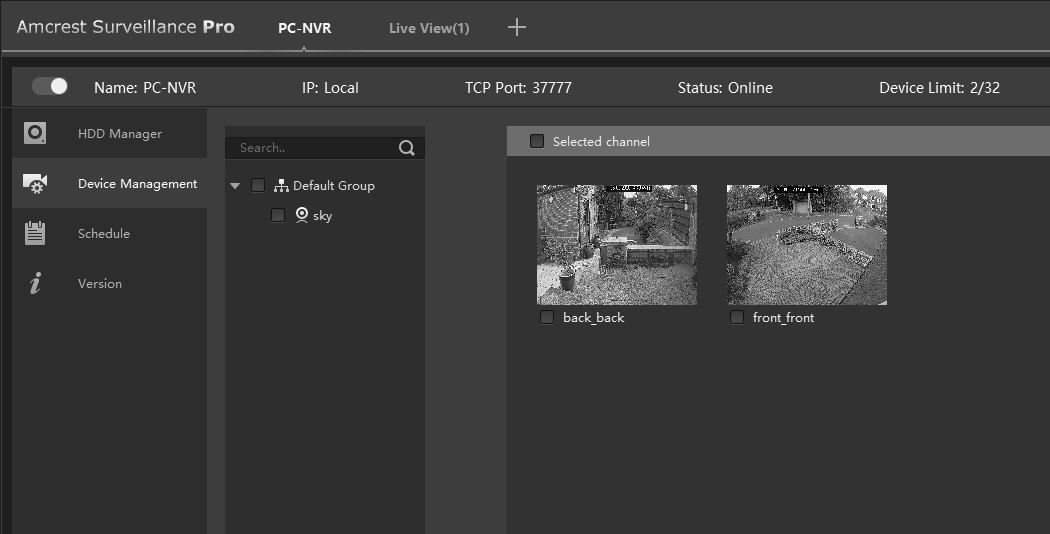The height and width of the screenshot is (534, 1050).
Task: Click the Name: PC-NVR text
Action: click(145, 88)
